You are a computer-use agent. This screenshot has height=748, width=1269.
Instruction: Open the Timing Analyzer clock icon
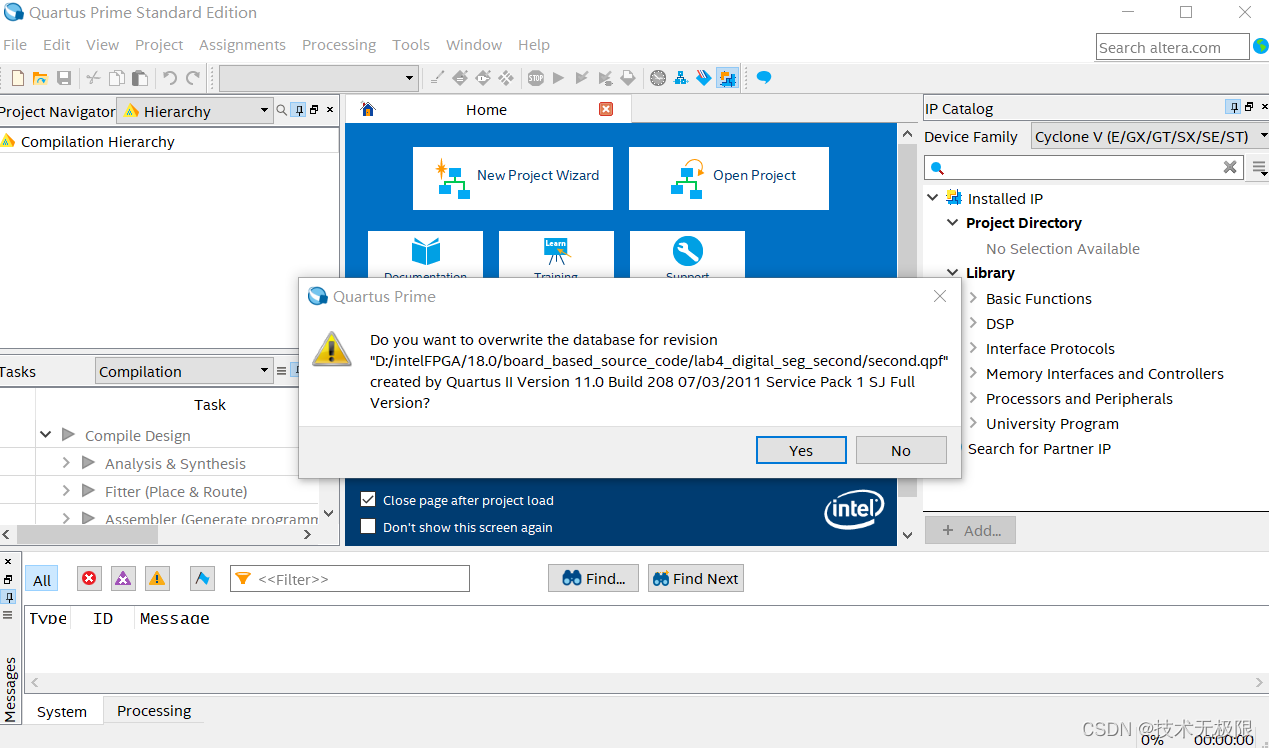[x=657, y=78]
